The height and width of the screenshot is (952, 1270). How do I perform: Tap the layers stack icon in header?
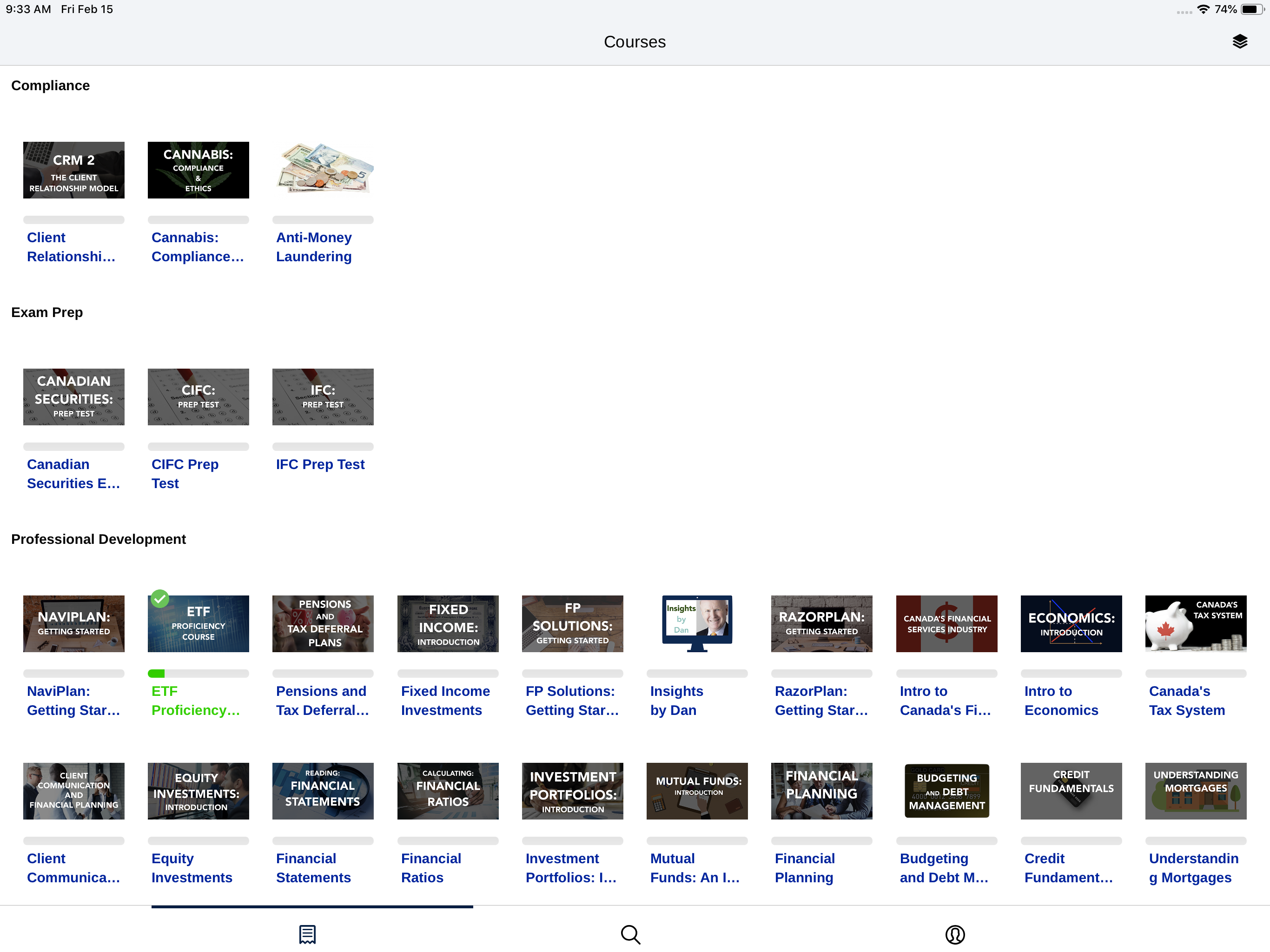[1240, 41]
